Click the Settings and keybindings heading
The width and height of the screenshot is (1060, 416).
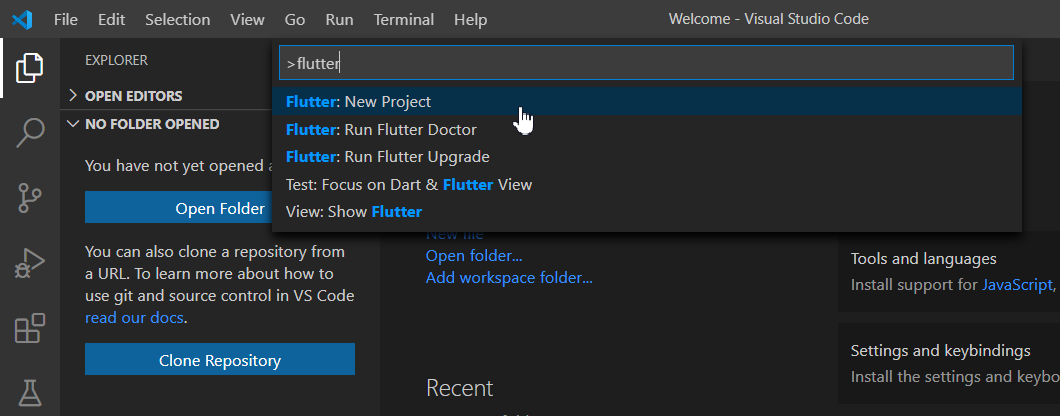click(x=940, y=350)
